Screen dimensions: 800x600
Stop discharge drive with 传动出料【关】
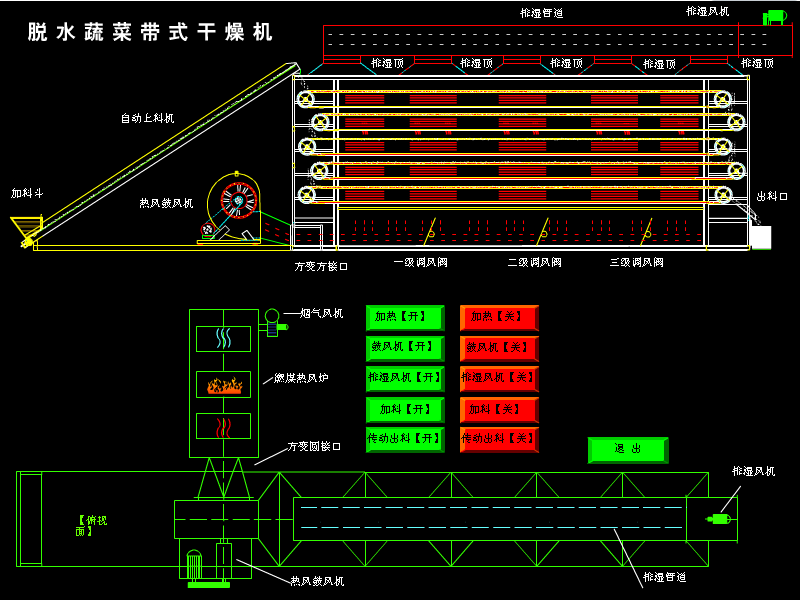click(x=498, y=439)
